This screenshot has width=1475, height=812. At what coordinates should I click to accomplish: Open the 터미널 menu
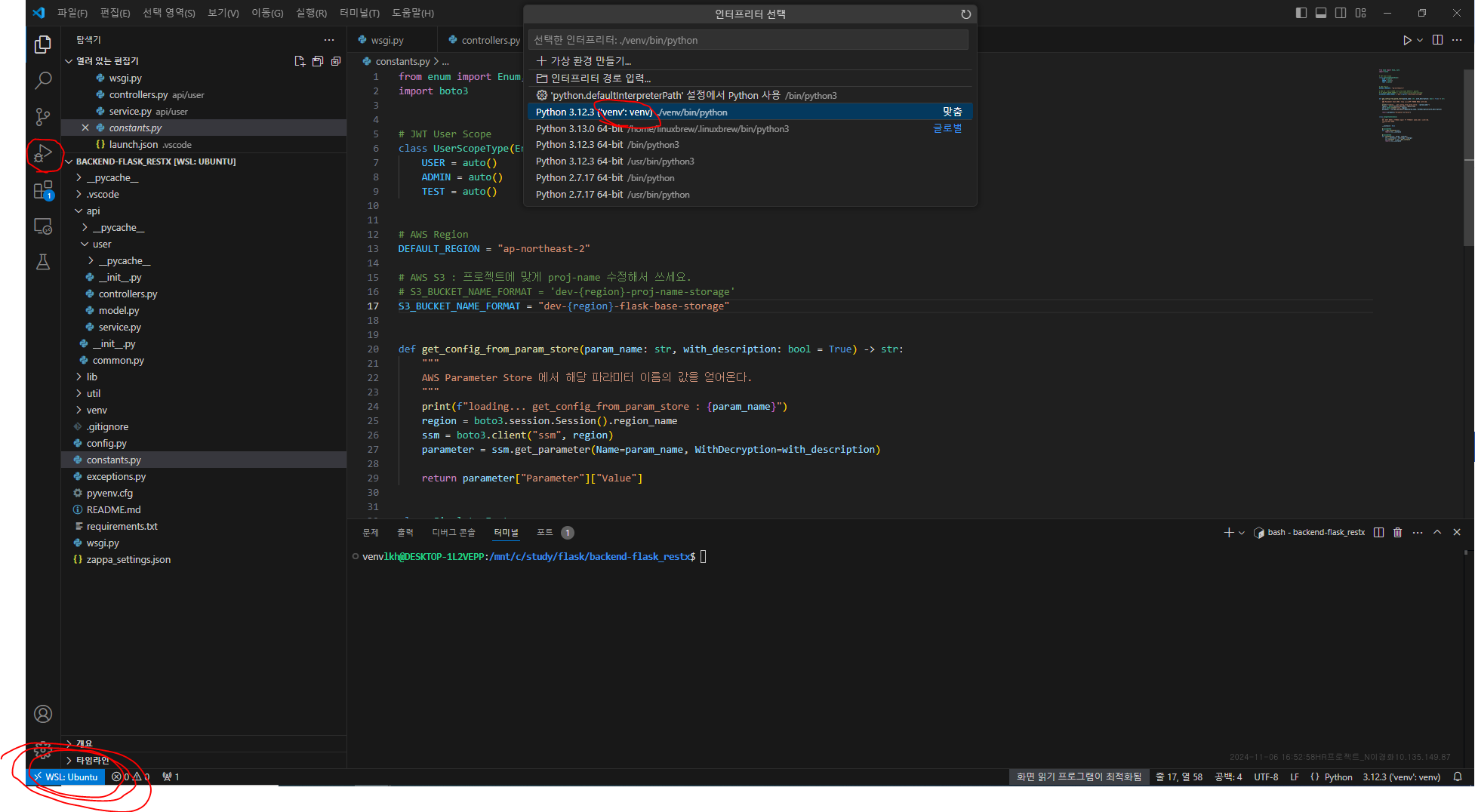tap(359, 13)
